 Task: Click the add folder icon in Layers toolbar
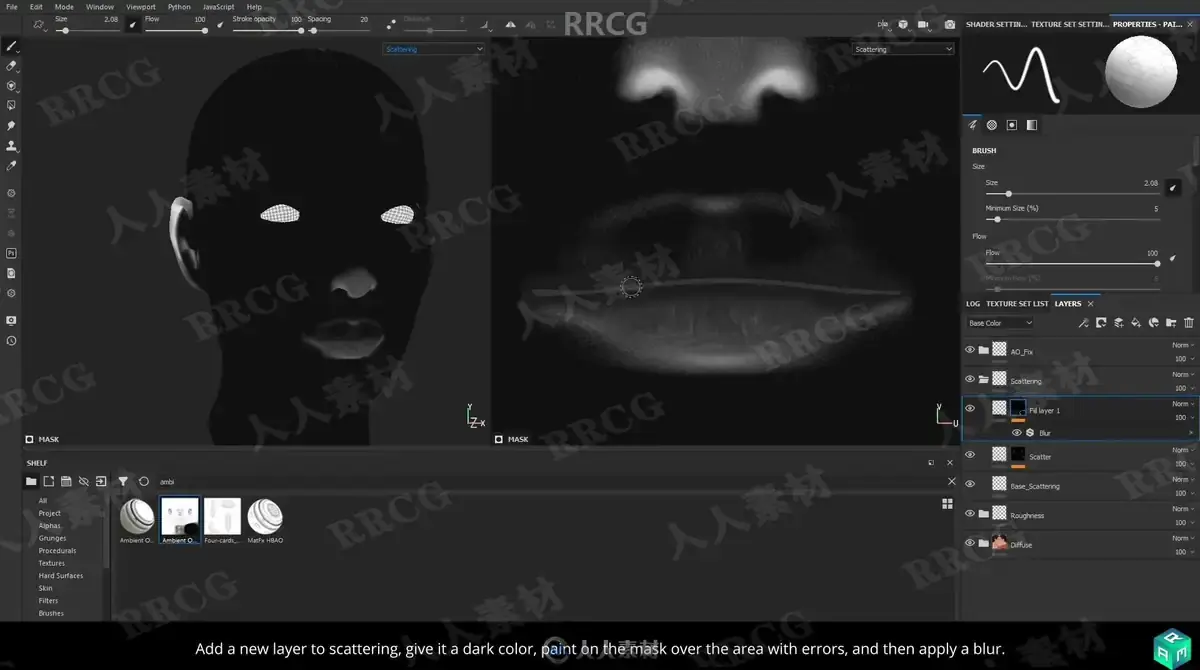coord(1171,323)
